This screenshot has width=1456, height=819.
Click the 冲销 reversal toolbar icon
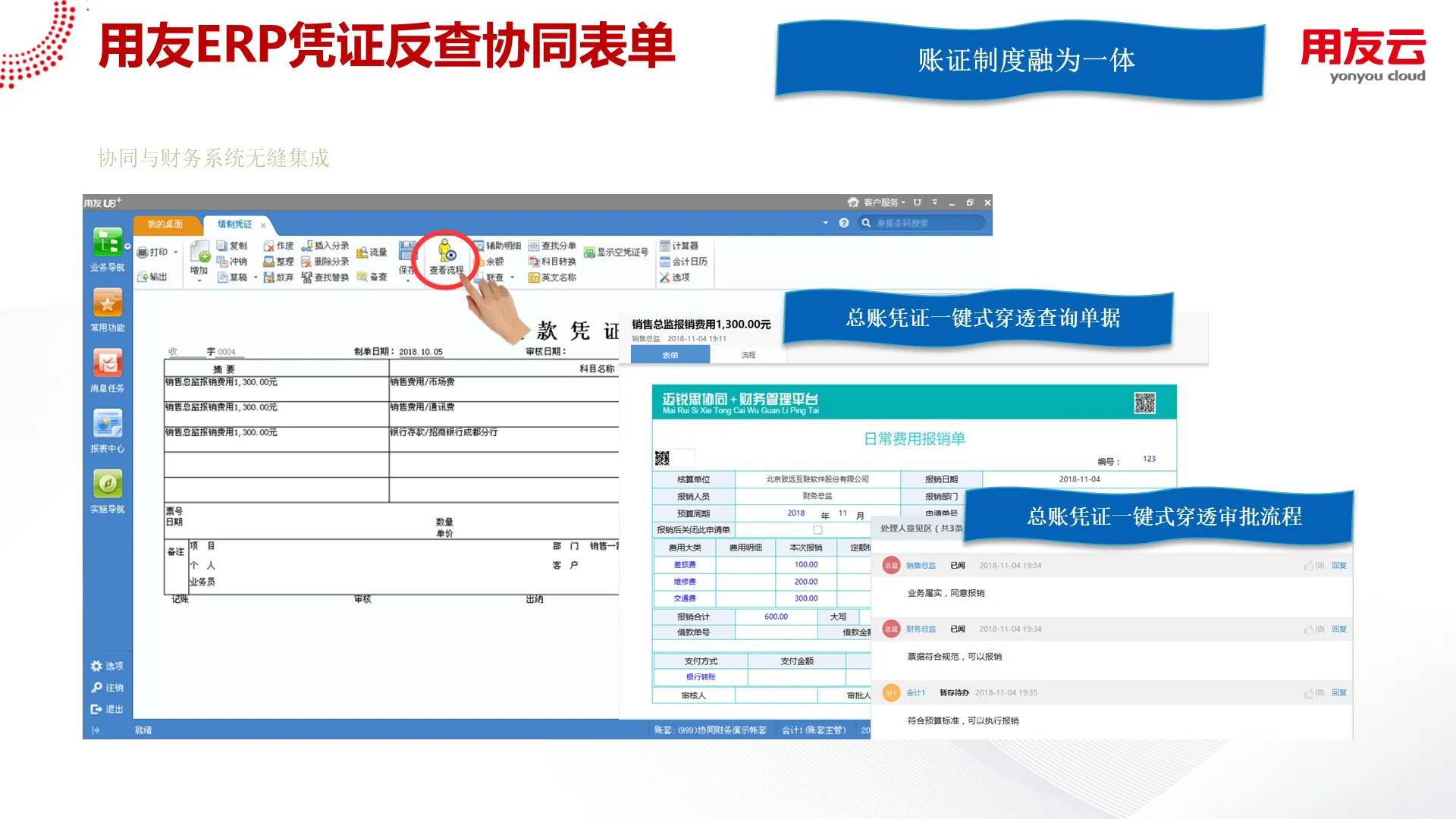[222, 262]
